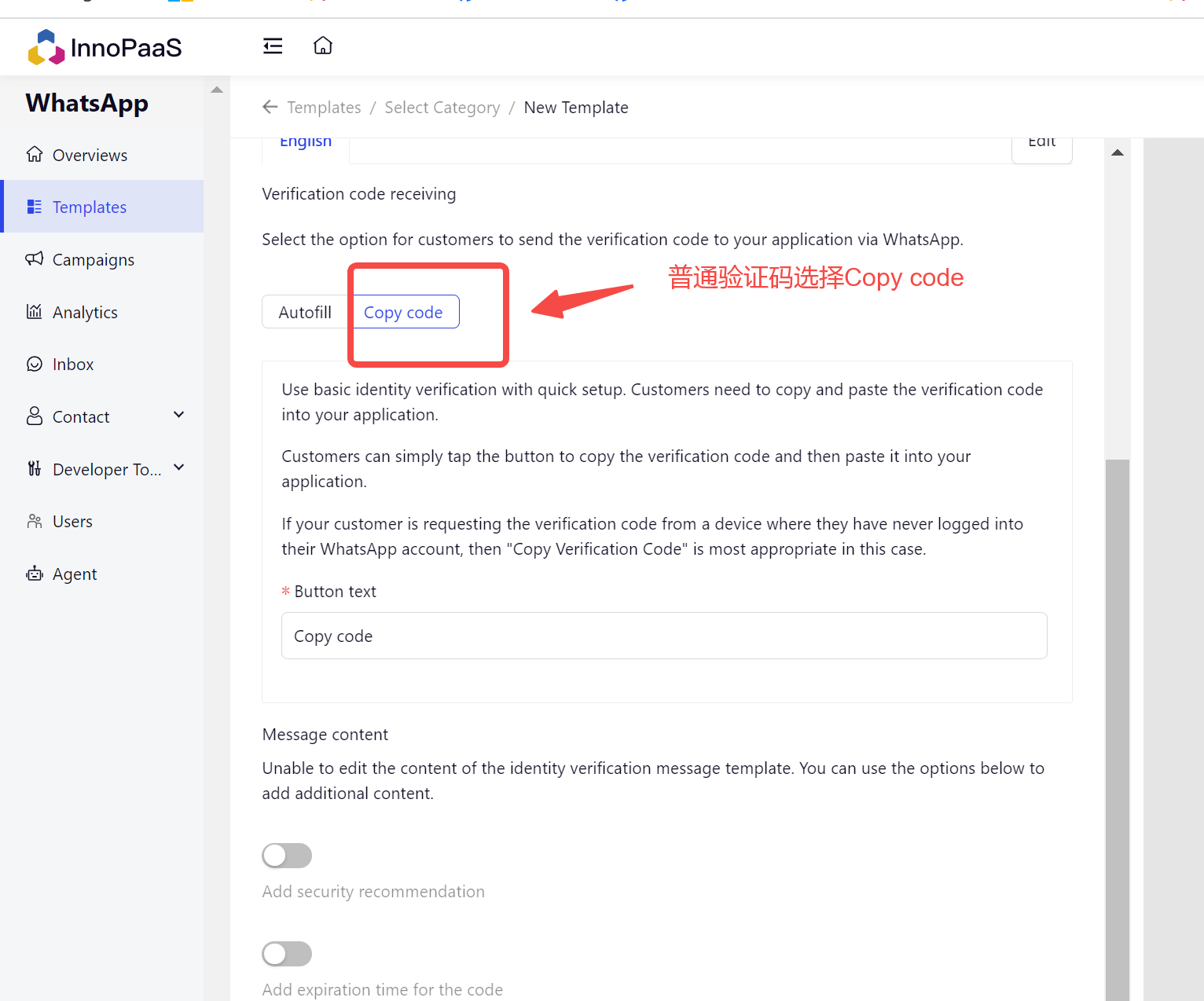Open Templates section
Screen dimensions: 1204x1001
pyautogui.click(x=102, y=207)
